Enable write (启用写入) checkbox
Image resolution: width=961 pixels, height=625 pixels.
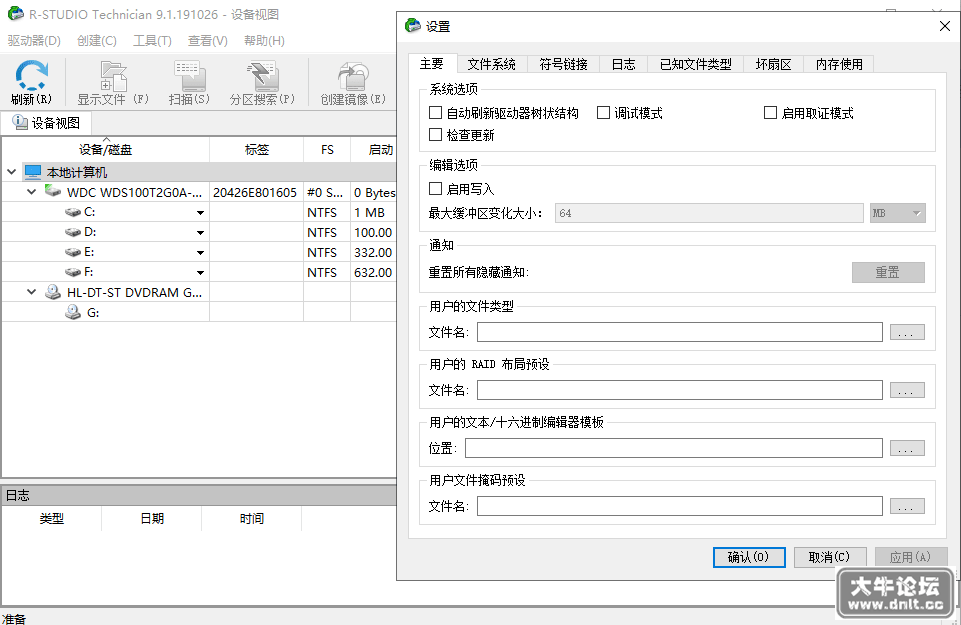pos(435,189)
